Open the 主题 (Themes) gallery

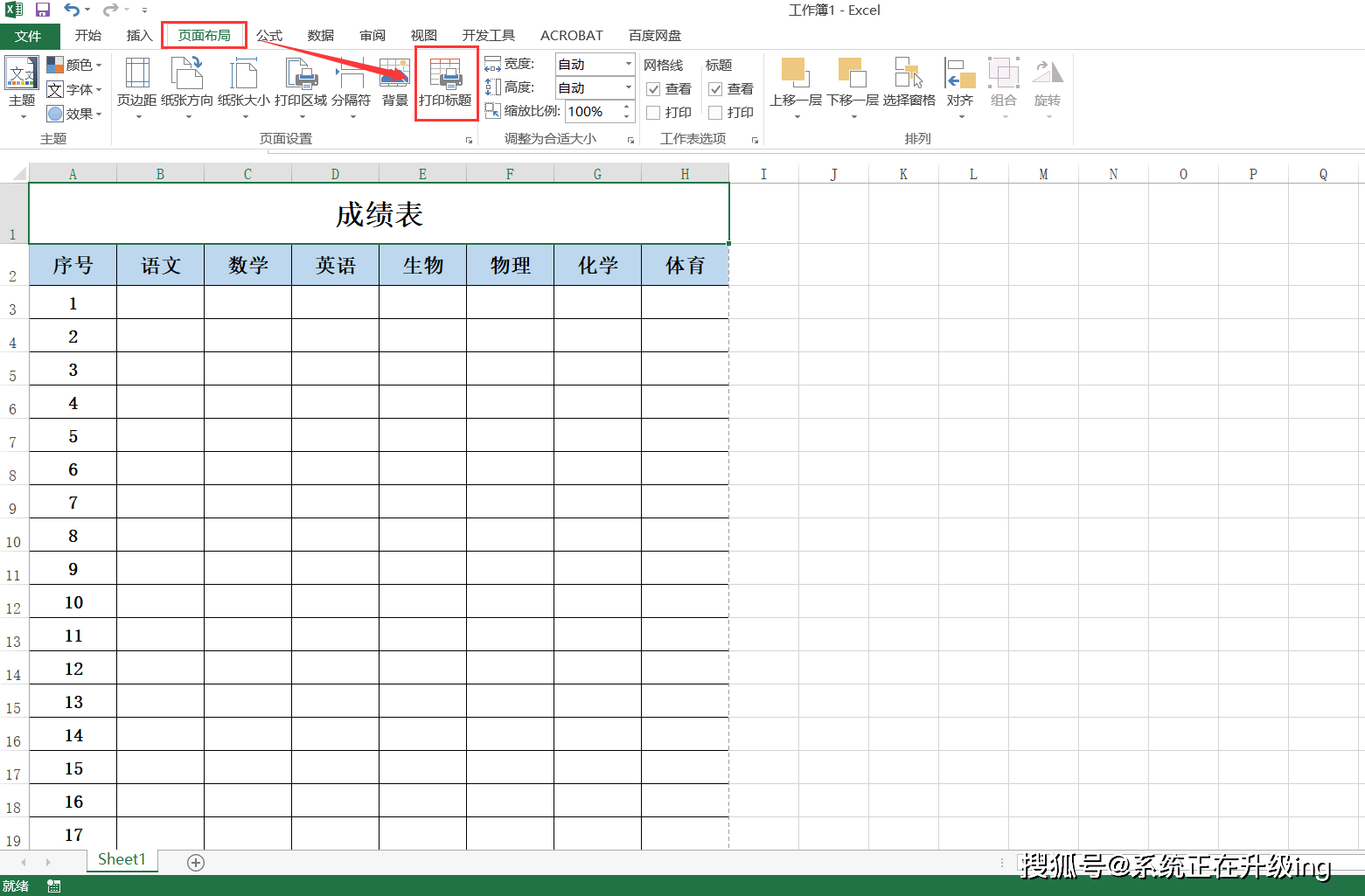pyautogui.click(x=22, y=87)
